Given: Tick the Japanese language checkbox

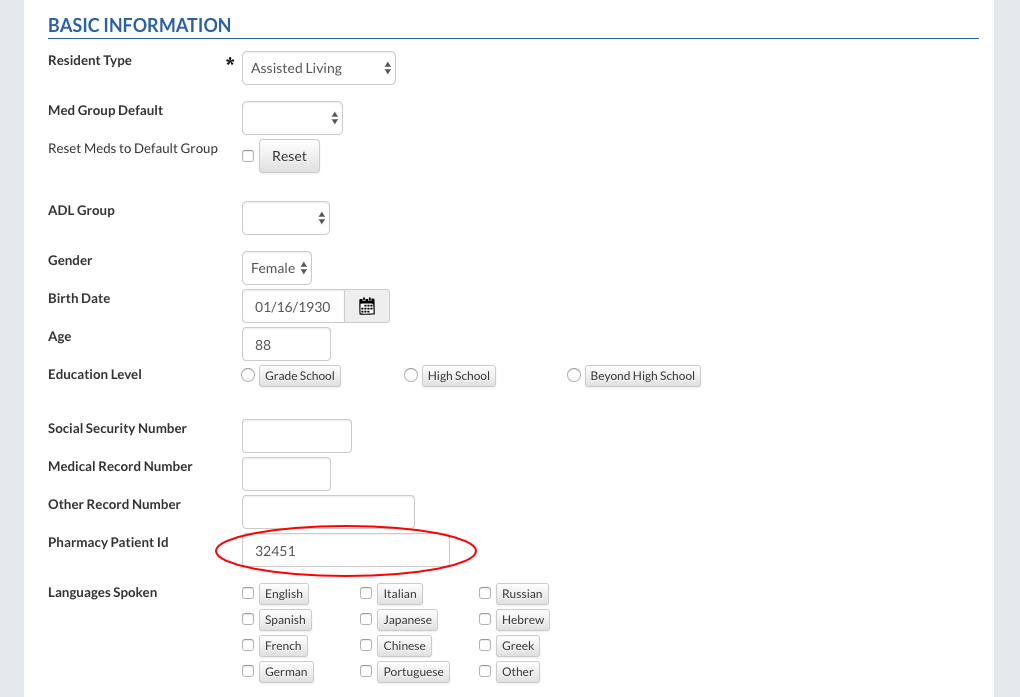Looking at the screenshot, I should (x=367, y=620).
